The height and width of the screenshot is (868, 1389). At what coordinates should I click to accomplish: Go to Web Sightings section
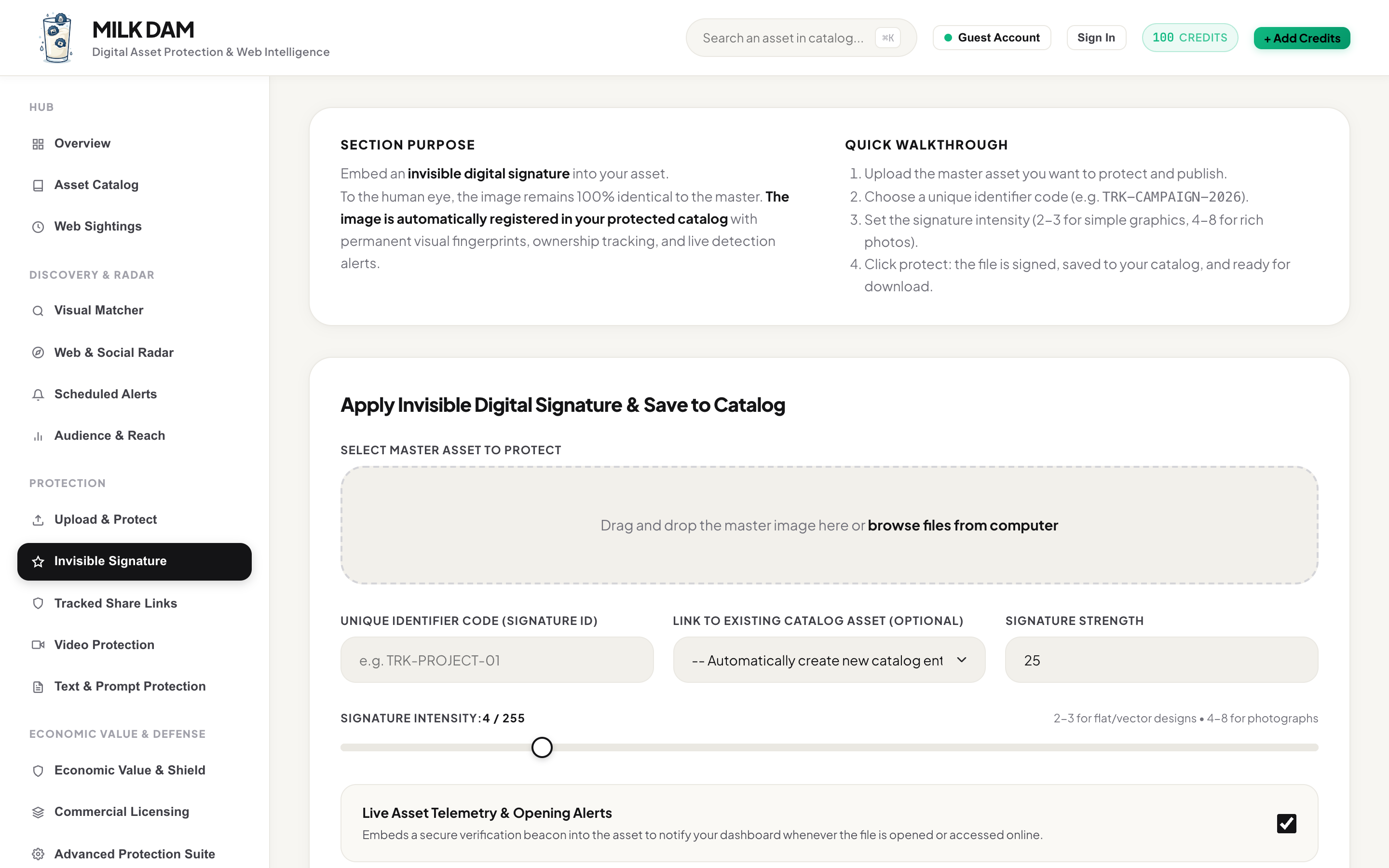point(134,226)
